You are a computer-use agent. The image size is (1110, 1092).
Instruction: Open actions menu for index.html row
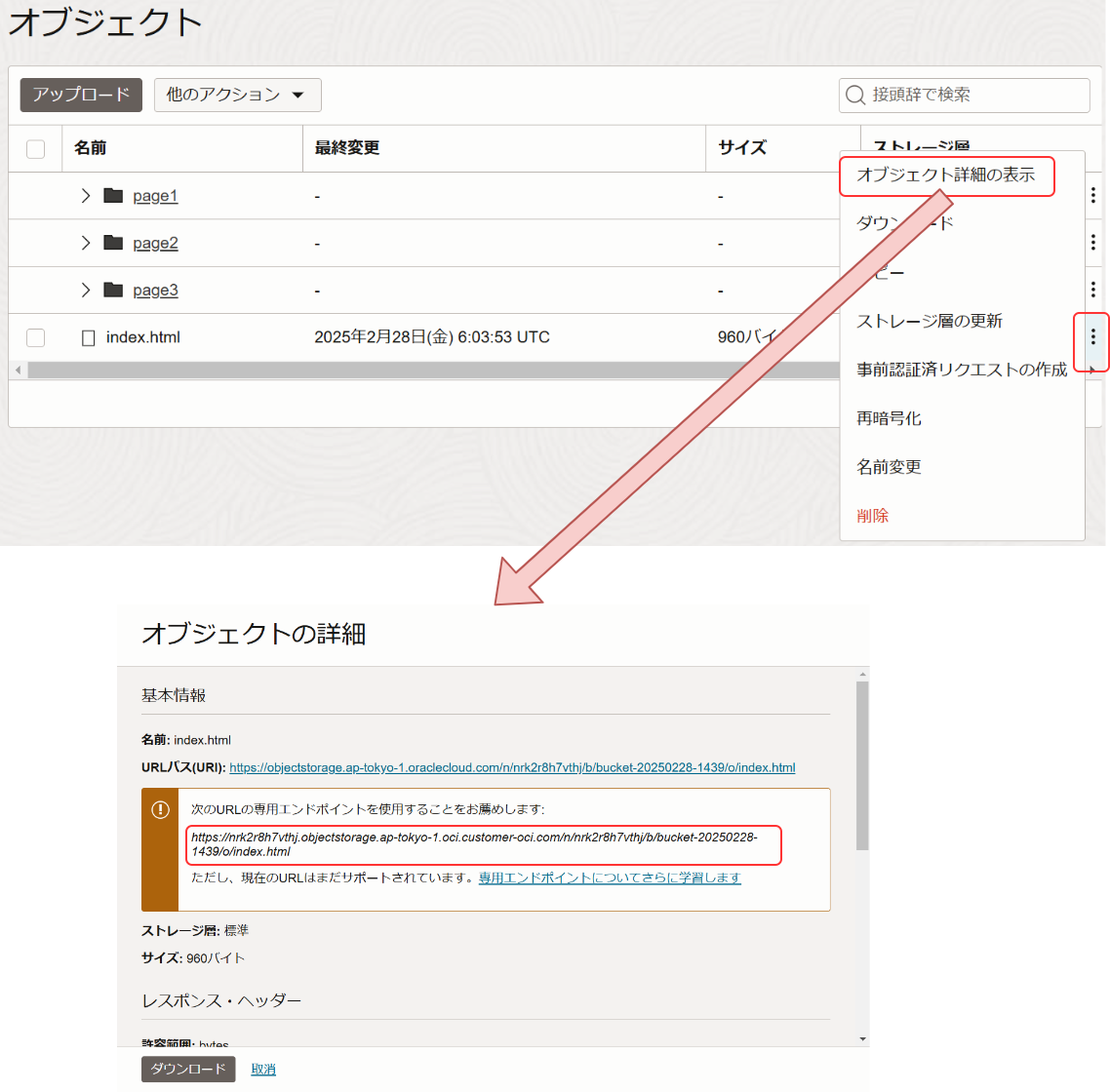click(x=1093, y=337)
